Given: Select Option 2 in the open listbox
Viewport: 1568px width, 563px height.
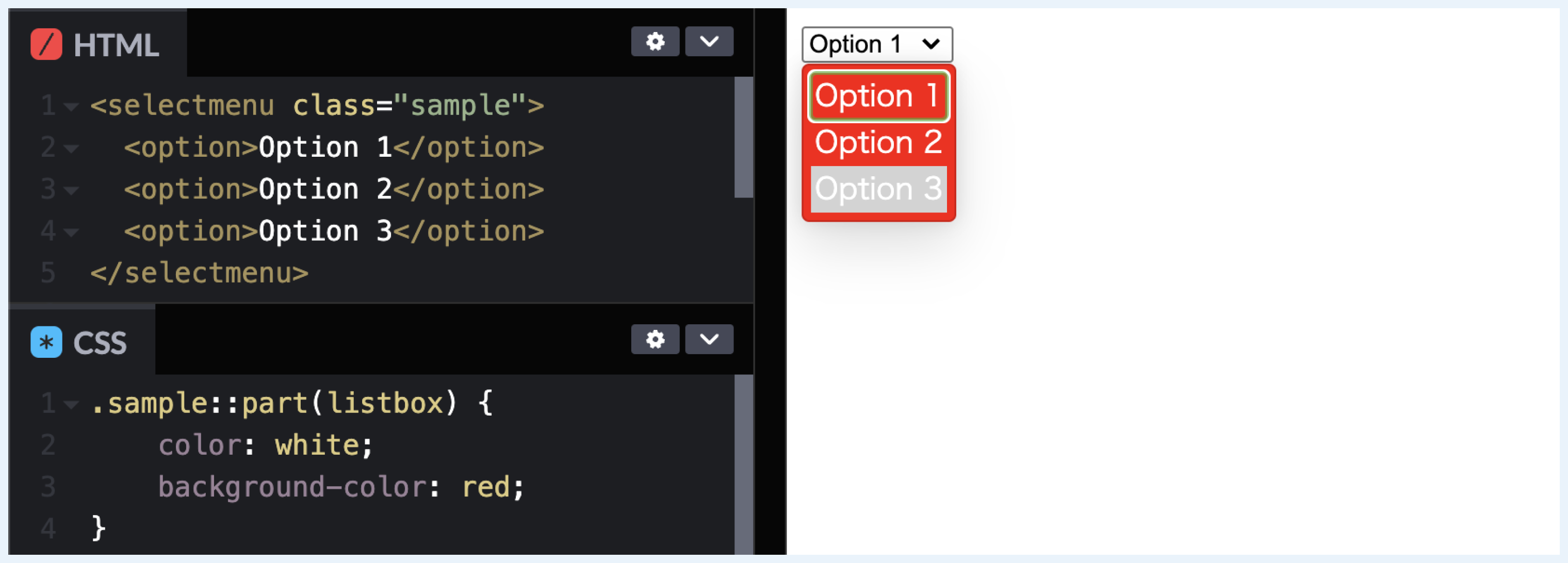Looking at the screenshot, I should [877, 141].
